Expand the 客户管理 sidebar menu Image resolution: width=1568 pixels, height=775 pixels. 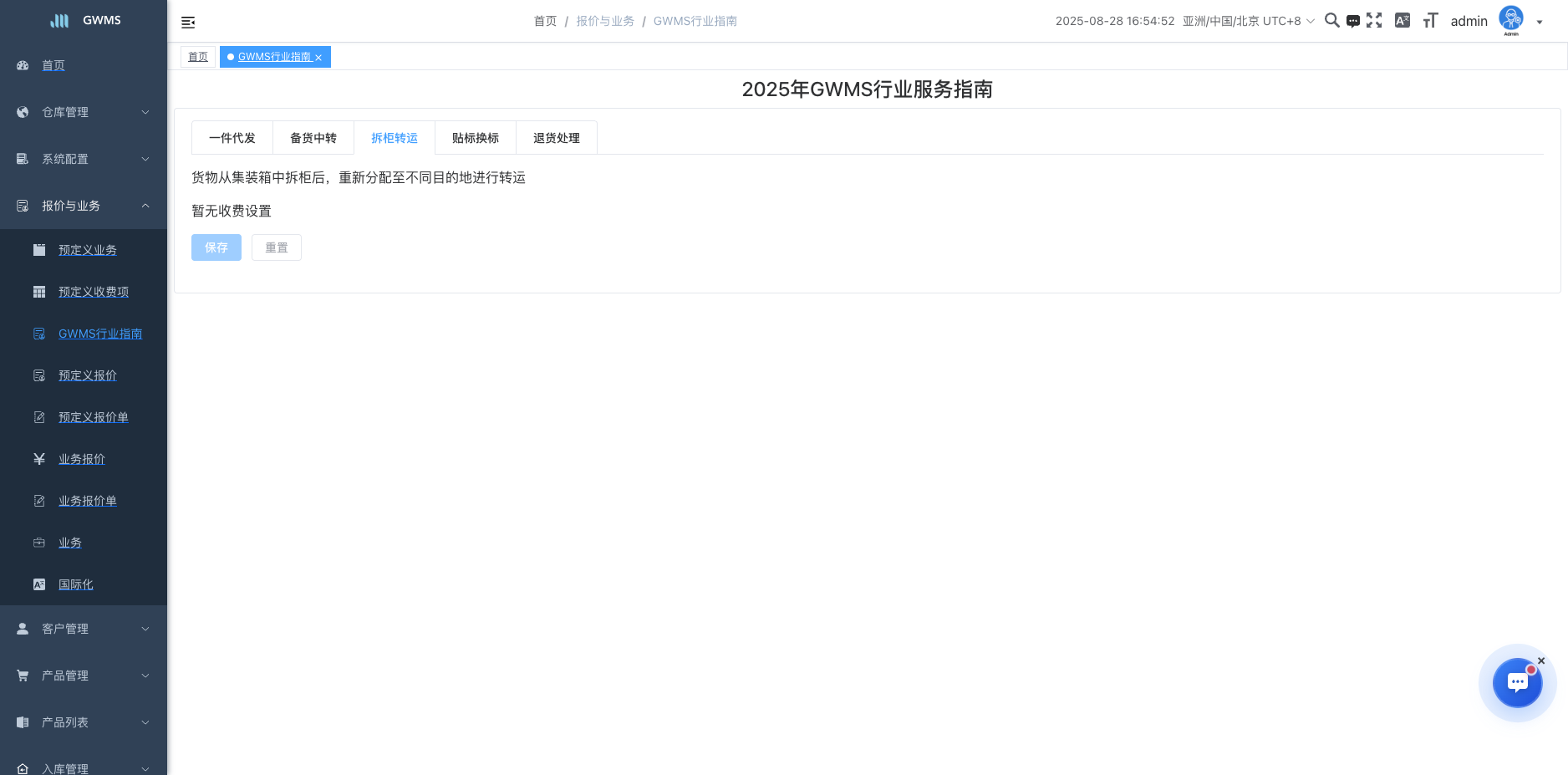tap(84, 629)
